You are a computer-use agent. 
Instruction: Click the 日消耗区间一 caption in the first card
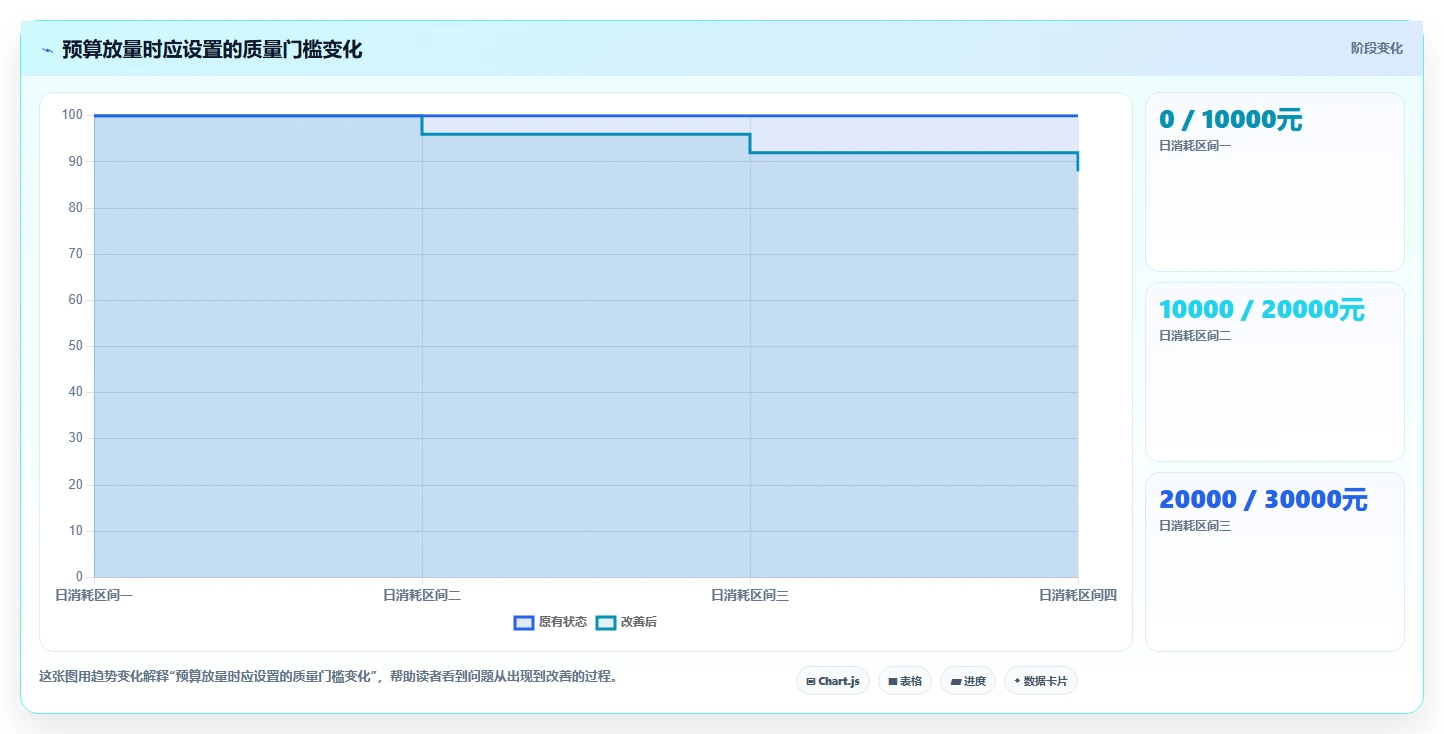coord(1195,146)
